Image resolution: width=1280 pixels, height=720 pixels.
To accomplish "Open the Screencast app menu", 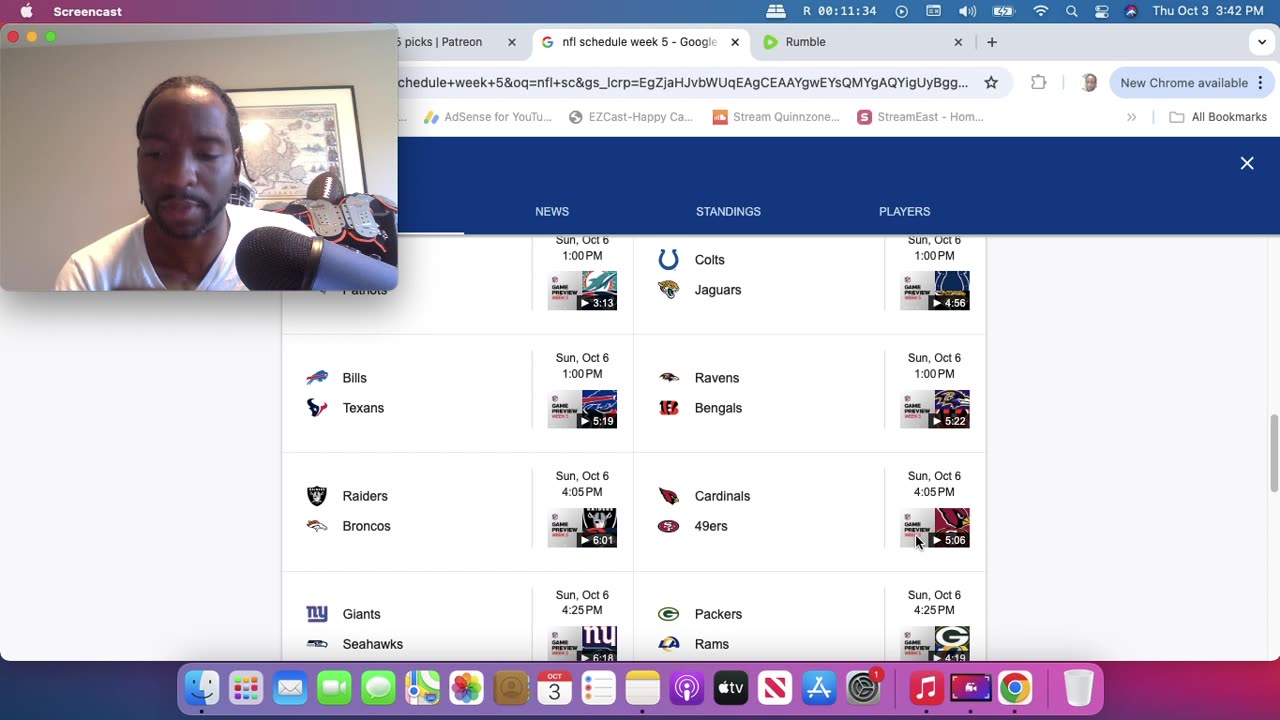I will [88, 11].
